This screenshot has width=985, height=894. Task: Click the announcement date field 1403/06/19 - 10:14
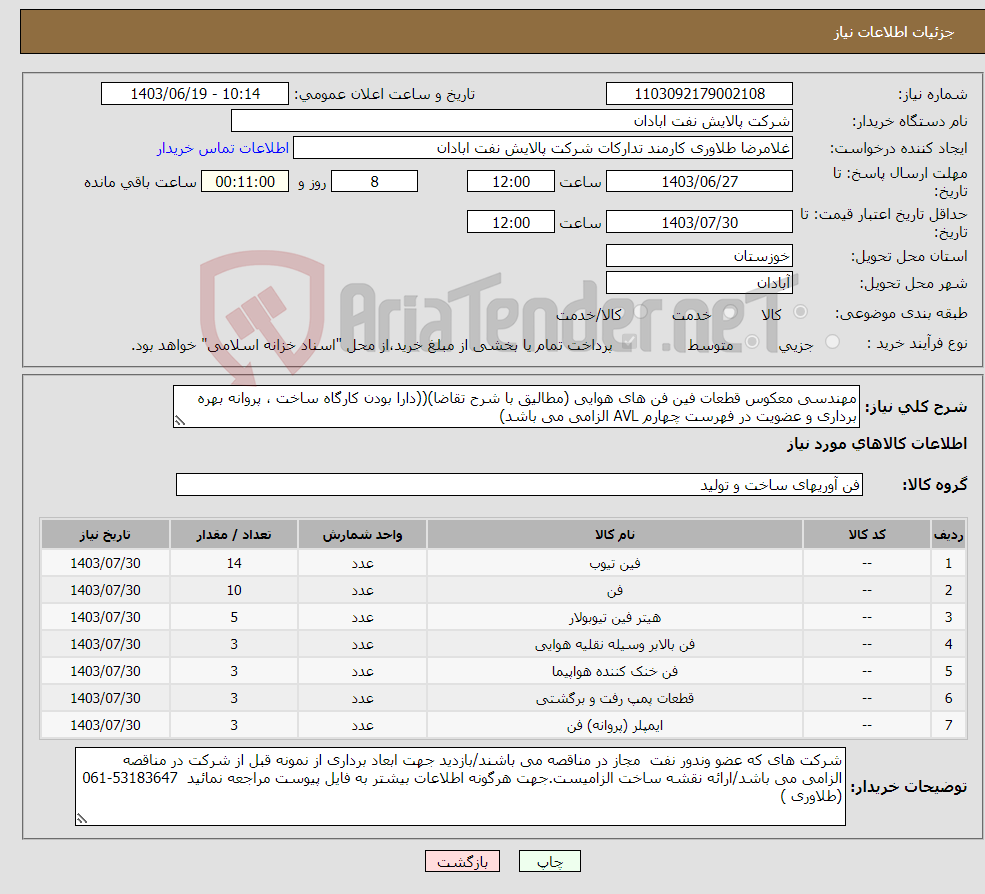(195, 94)
